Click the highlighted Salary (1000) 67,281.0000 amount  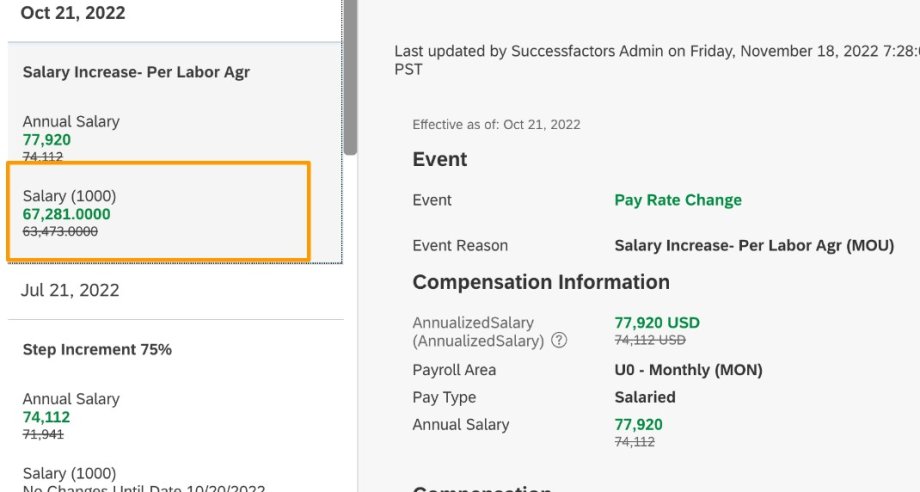(67, 214)
